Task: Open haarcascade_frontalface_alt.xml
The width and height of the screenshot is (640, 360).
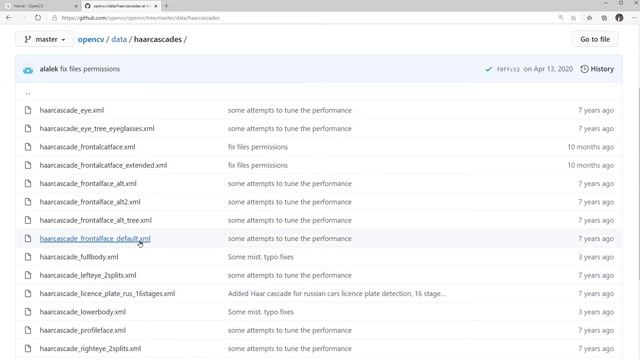Action: tap(88, 184)
